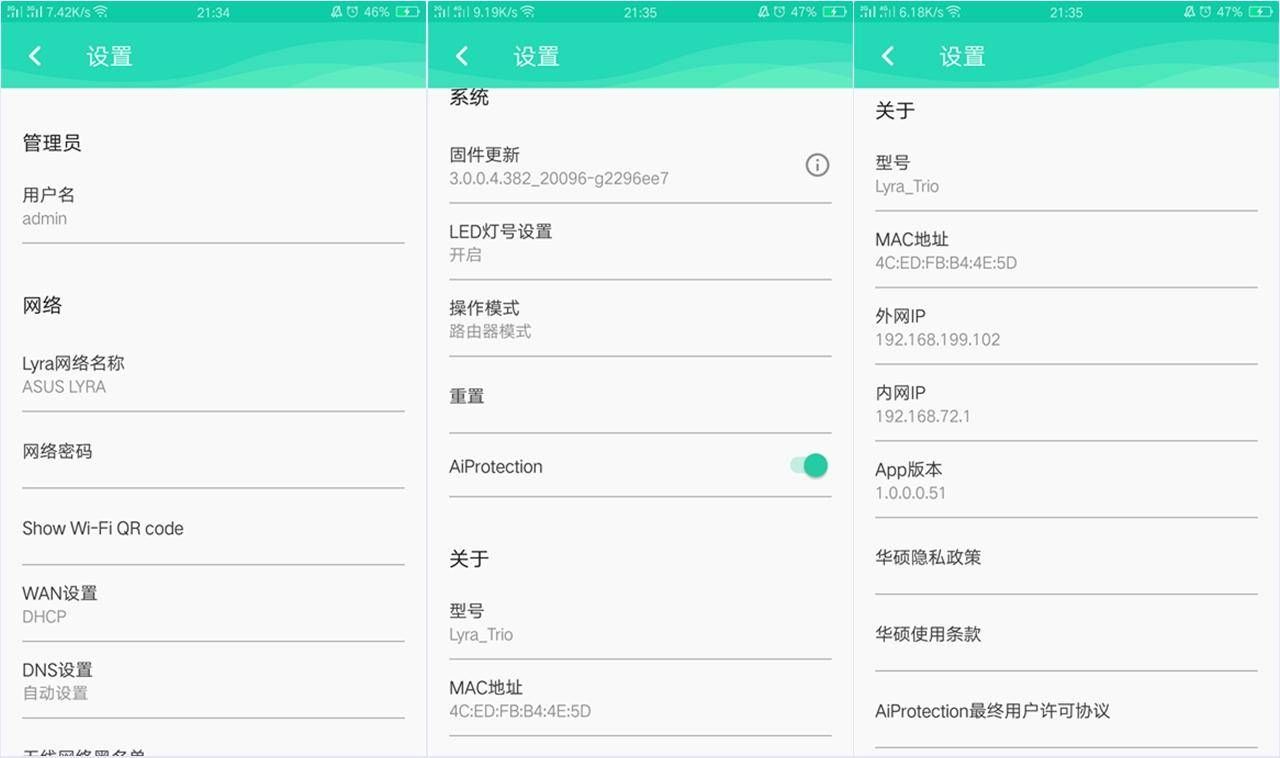Tap Wi-Fi icon beside 6.18K/s speed
Image resolution: width=1280 pixels, height=758 pixels.
(953, 12)
